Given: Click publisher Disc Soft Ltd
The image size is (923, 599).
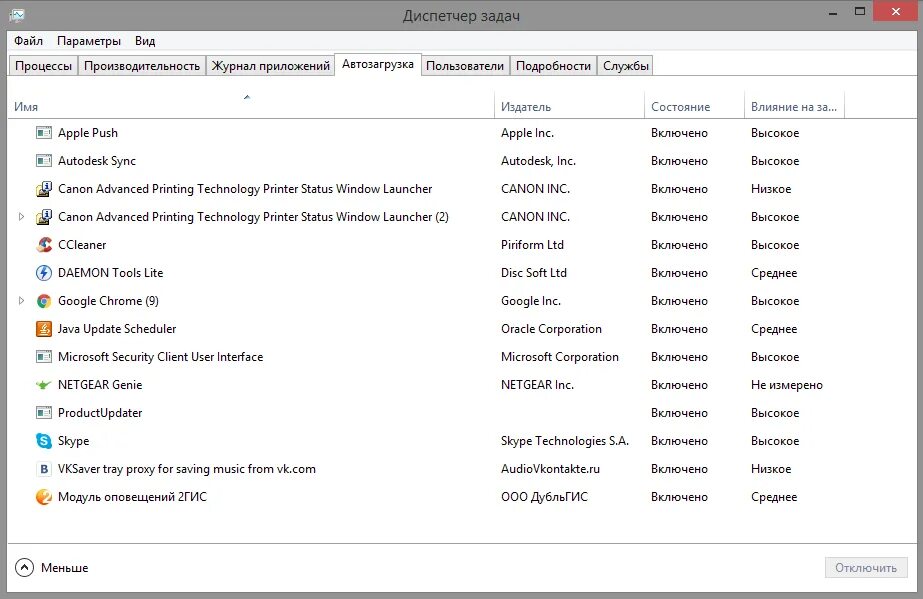Looking at the screenshot, I should tap(533, 272).
